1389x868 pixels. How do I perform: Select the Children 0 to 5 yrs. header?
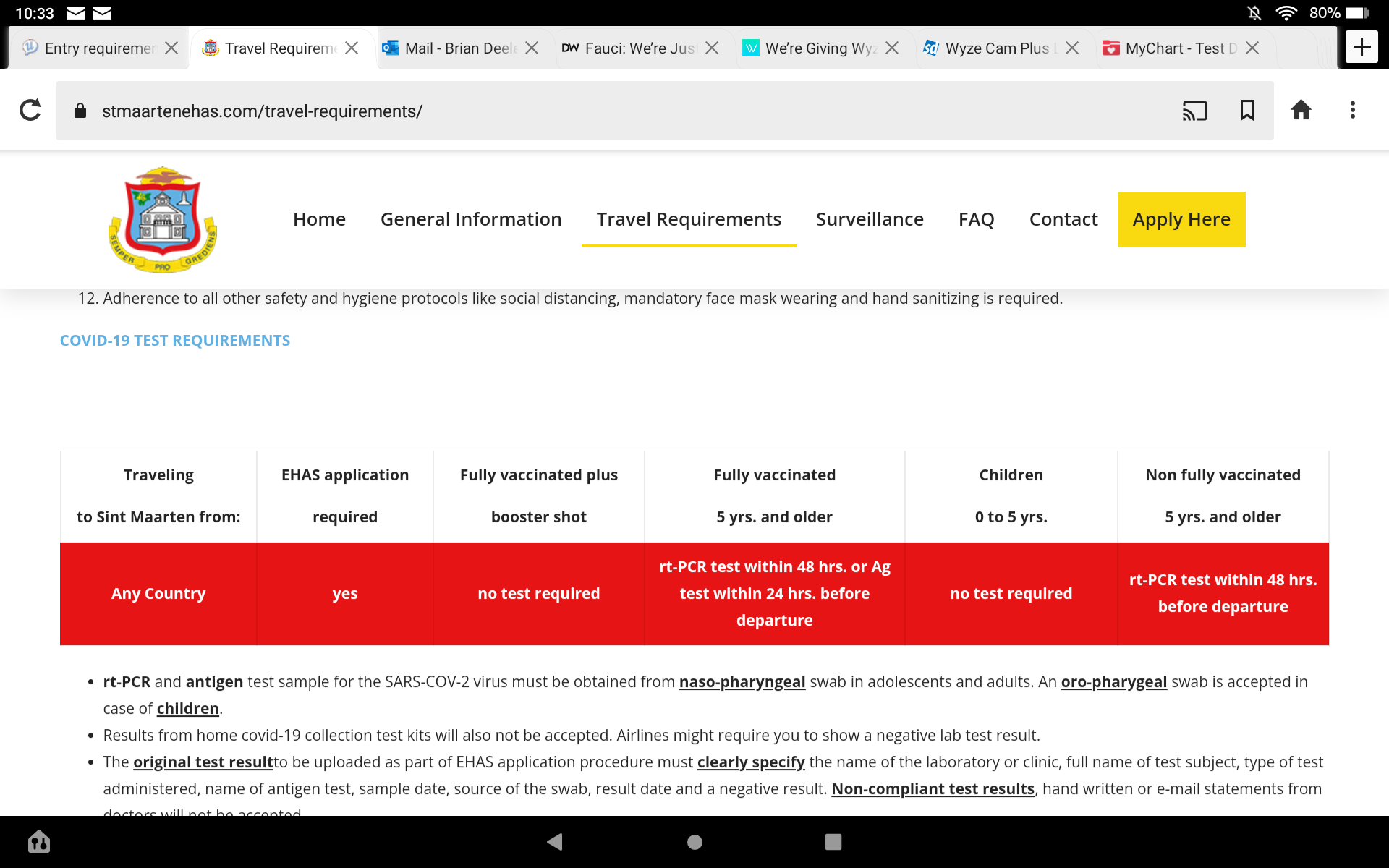[x=1011, y=496]
